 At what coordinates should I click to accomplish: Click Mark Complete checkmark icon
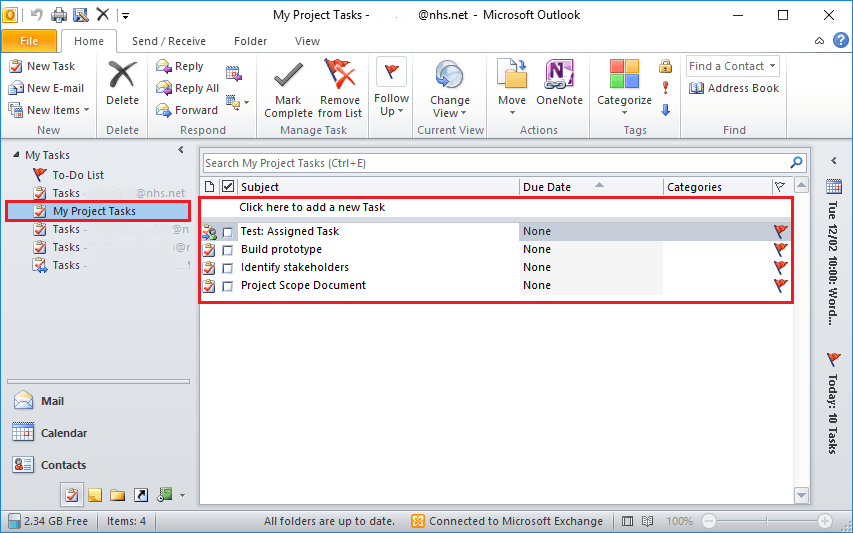[x=288, y=76]
